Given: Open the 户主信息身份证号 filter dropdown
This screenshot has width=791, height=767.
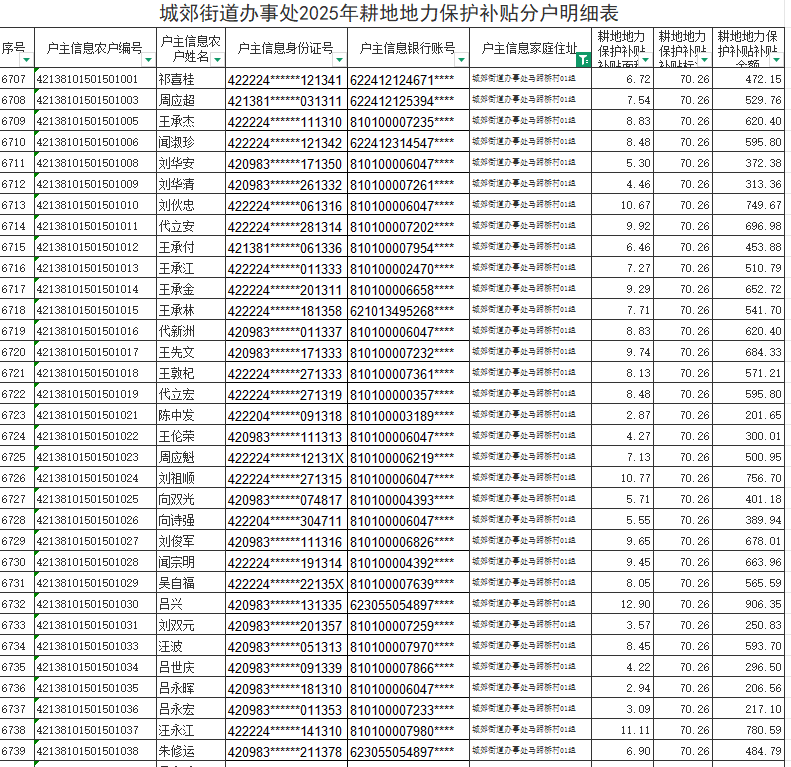Looking at the screenshot, I should (x=340, y=60).
